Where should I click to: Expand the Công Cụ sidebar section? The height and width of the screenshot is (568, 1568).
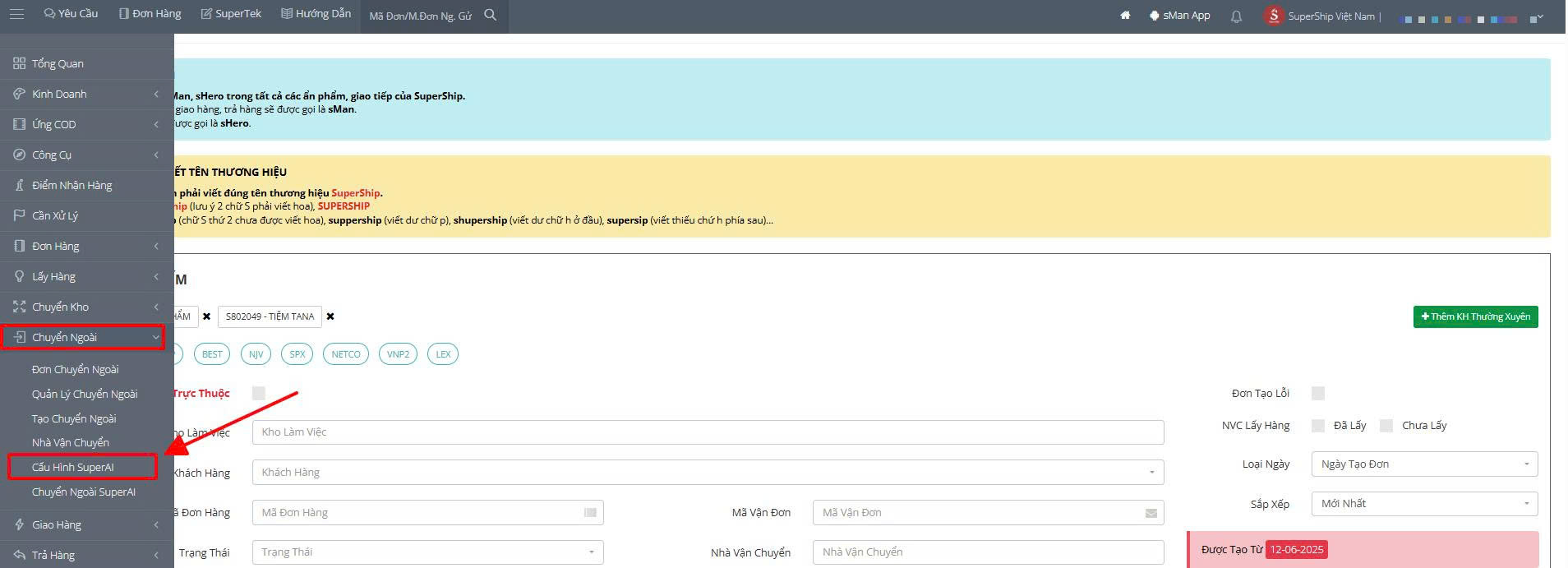(156, 155)
